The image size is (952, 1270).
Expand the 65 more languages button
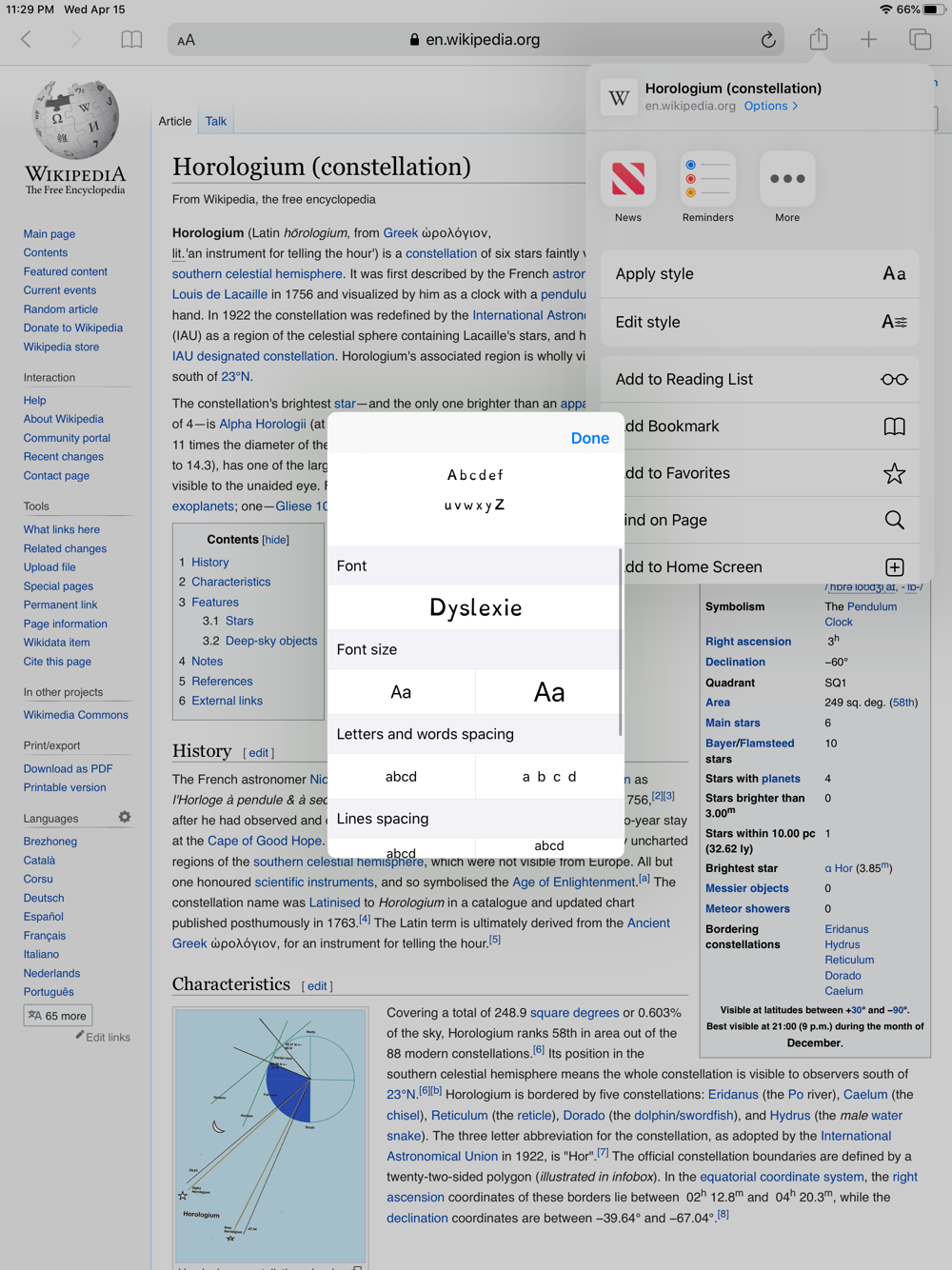pos(58,1016)
